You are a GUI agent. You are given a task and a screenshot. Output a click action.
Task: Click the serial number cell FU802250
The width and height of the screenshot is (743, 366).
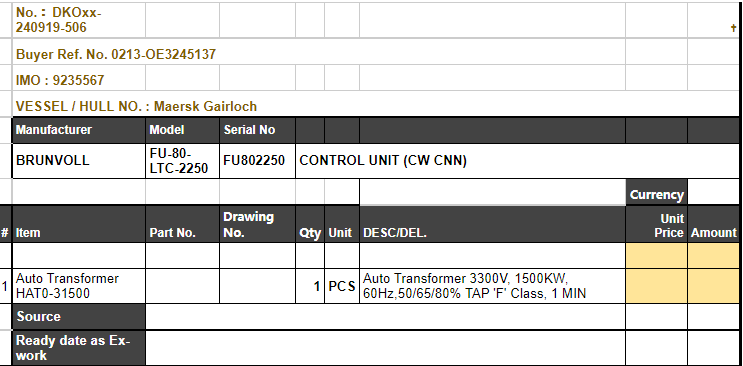click(x=257, y=161)
